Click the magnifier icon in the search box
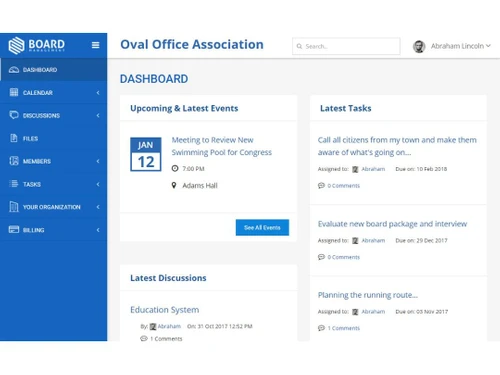The width and height of the screenshot is (500, 375). pyautogui.click(x=299, y=46)
